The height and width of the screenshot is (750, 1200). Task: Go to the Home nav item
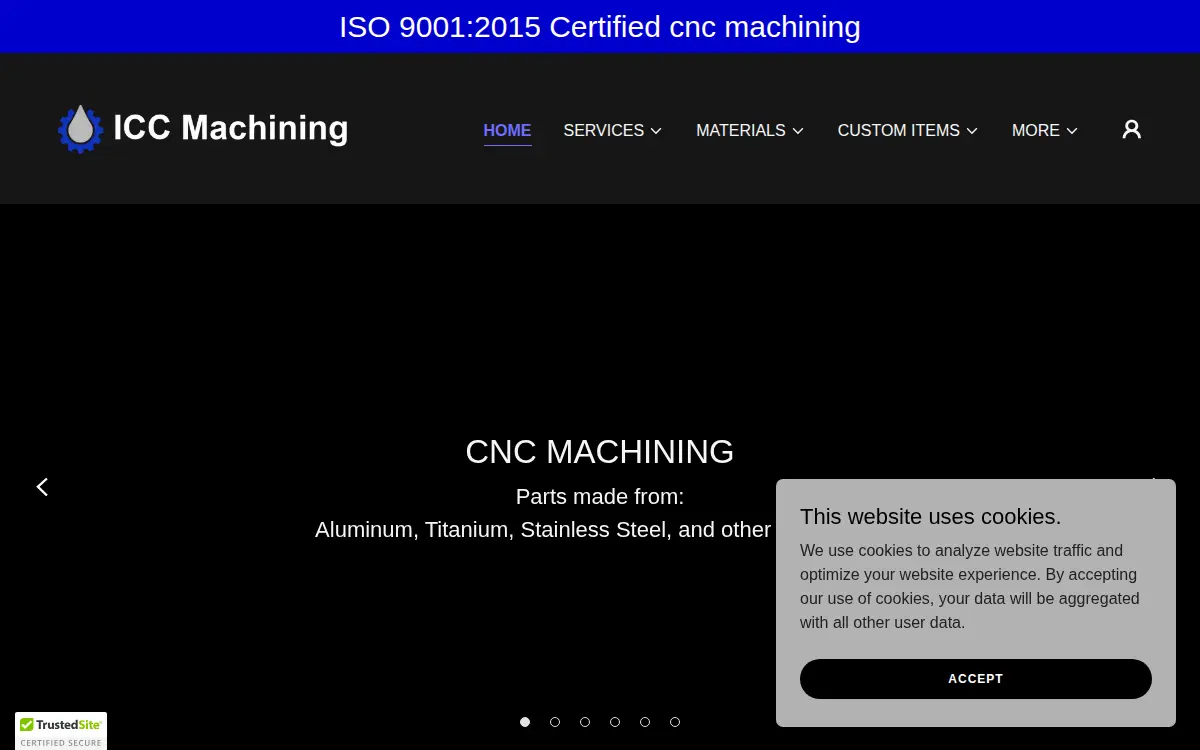coord(507,130)
